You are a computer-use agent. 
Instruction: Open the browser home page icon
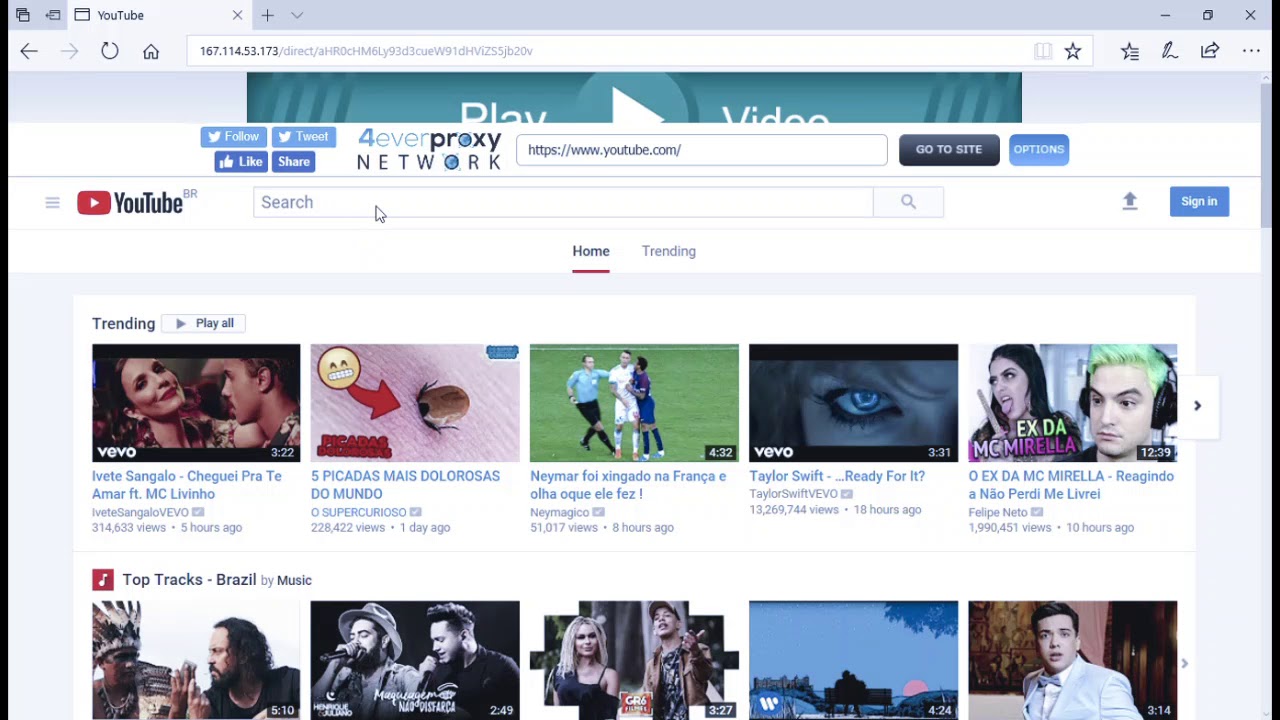[x=151, y=51]
